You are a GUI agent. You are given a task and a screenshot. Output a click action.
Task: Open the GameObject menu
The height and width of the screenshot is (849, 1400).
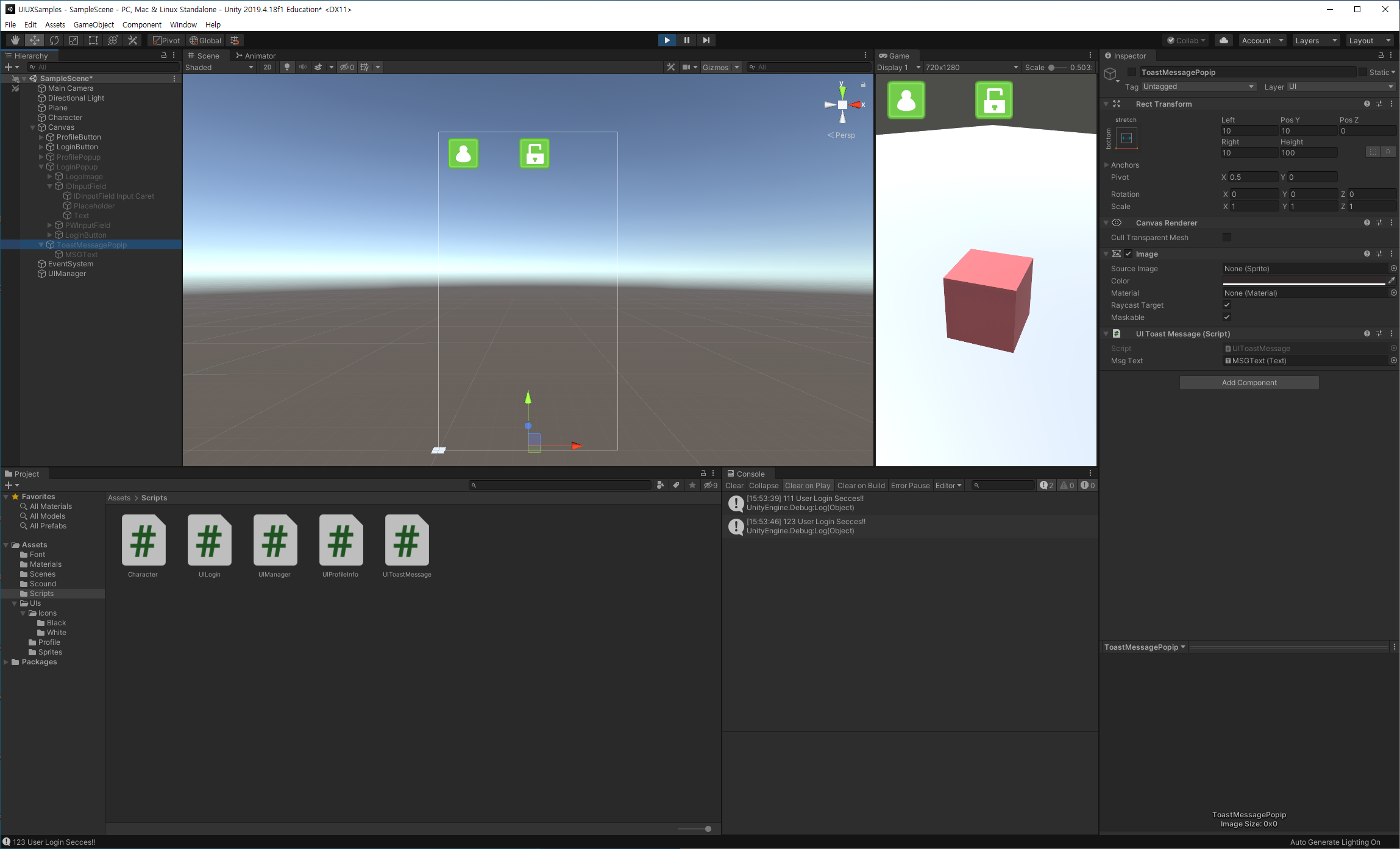coord(93,24)
